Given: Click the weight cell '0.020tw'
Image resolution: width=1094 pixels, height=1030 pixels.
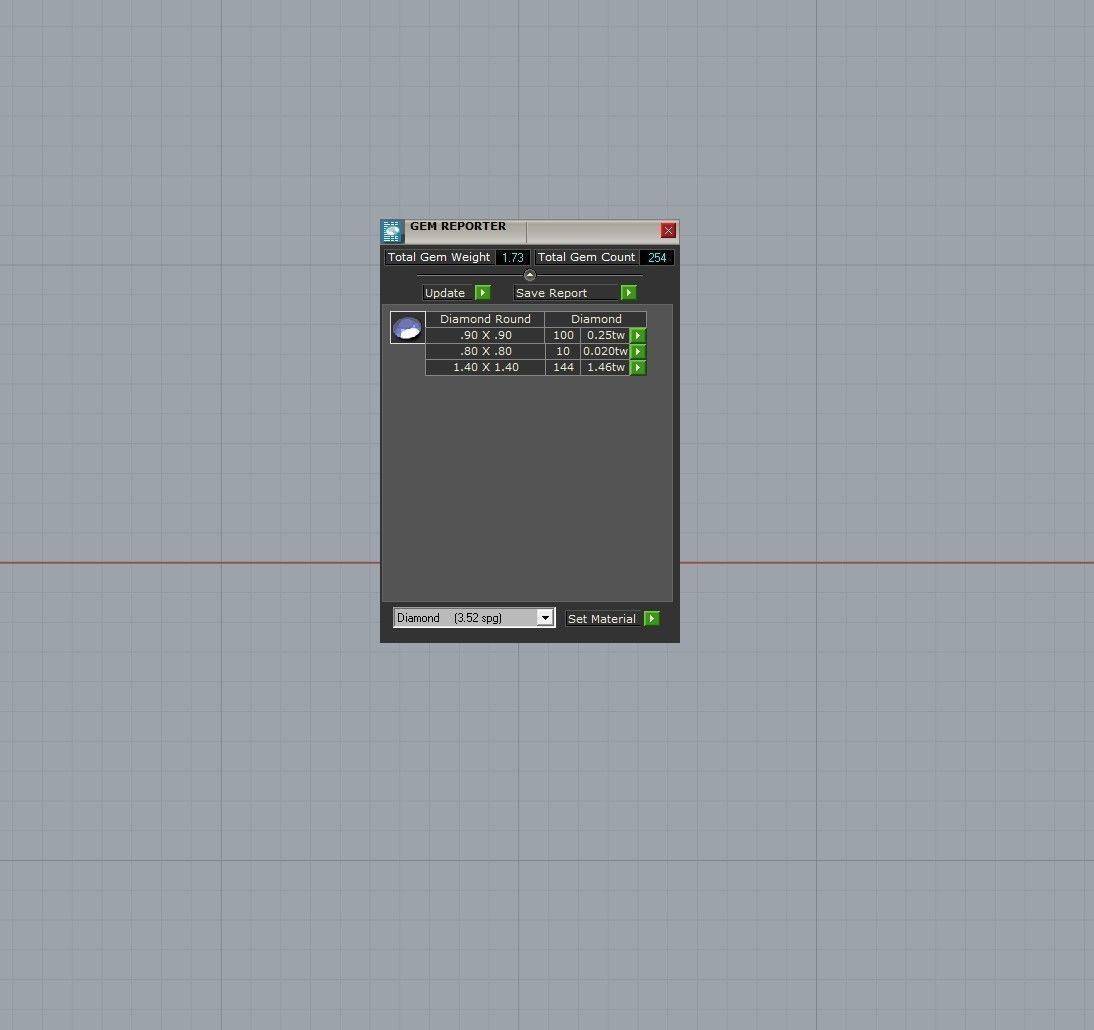Looking at the screenshot, I should click(x=606, y=351).
